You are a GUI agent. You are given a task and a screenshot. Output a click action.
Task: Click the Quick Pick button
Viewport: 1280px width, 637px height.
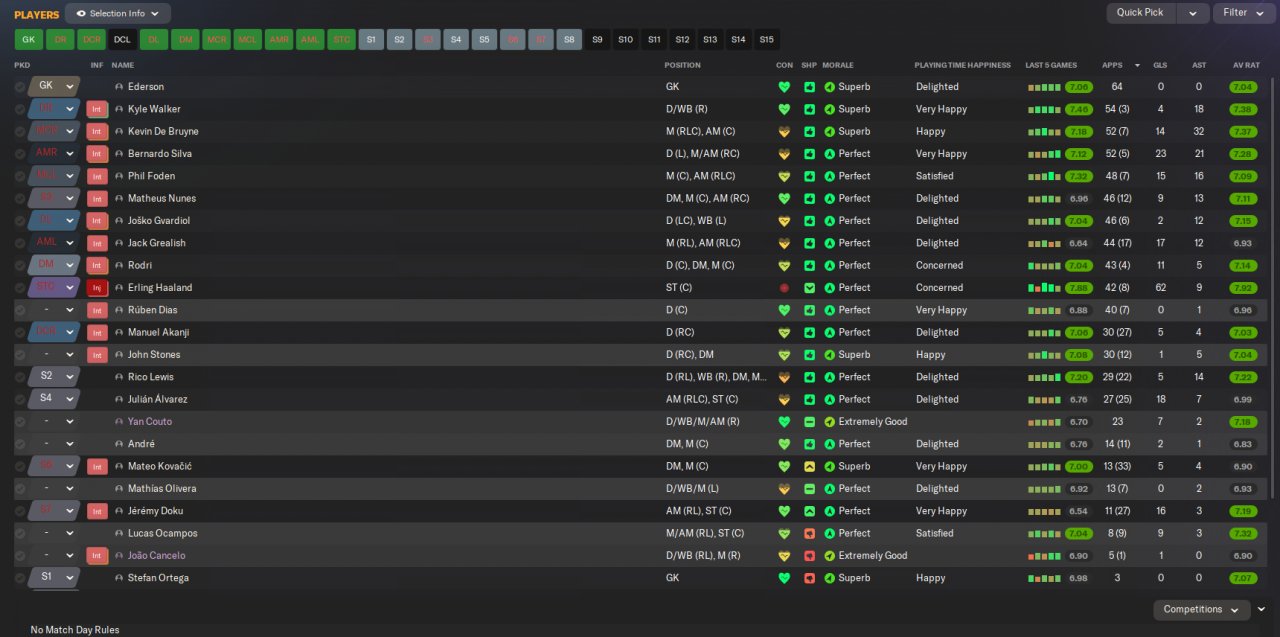click(x=1140, y=13)
